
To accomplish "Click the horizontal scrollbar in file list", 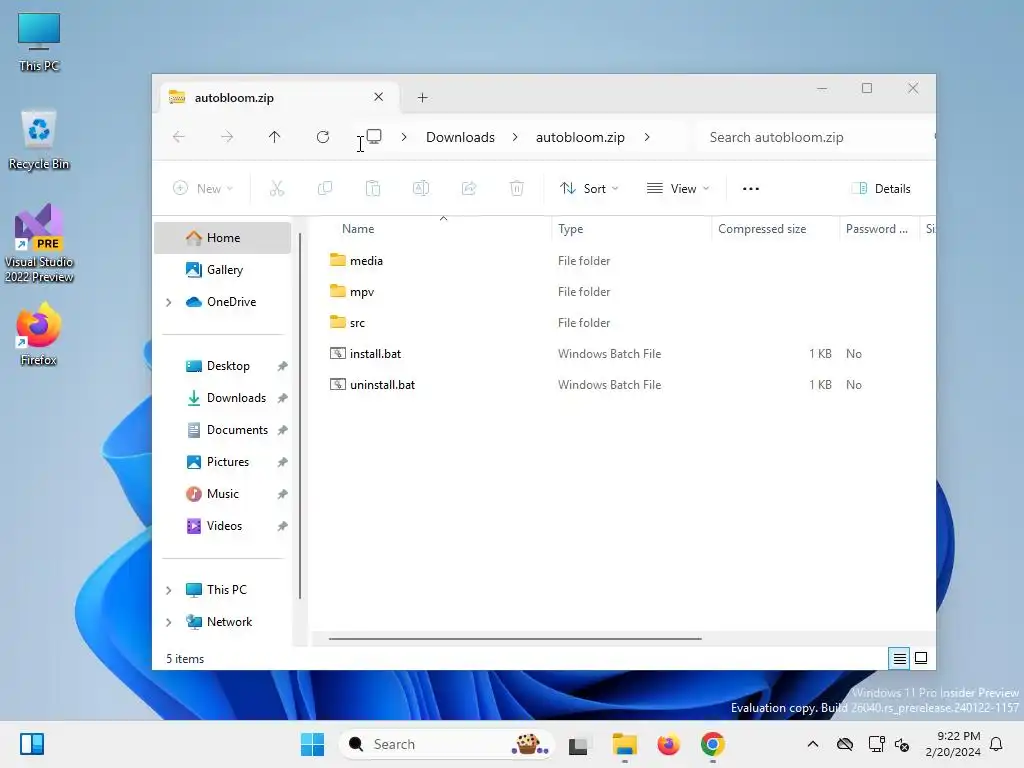I will click(x=515, y=639).
